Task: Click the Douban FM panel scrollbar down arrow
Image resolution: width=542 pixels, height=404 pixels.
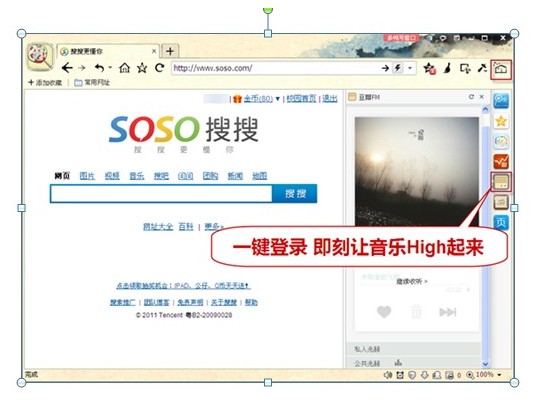Action: [485, 364]
